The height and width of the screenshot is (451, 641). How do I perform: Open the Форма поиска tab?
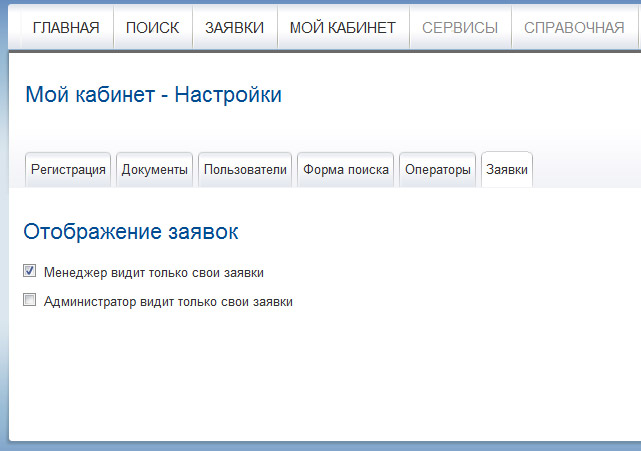(346, 170)
